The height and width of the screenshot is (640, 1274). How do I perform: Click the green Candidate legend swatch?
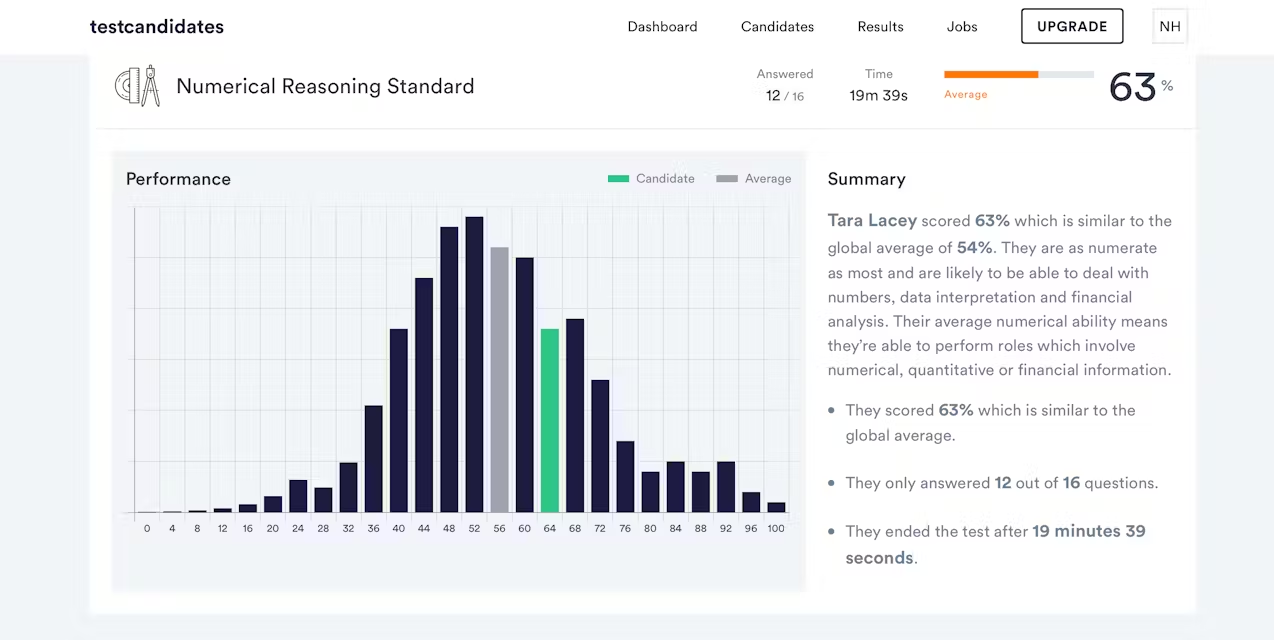point(618,179)
